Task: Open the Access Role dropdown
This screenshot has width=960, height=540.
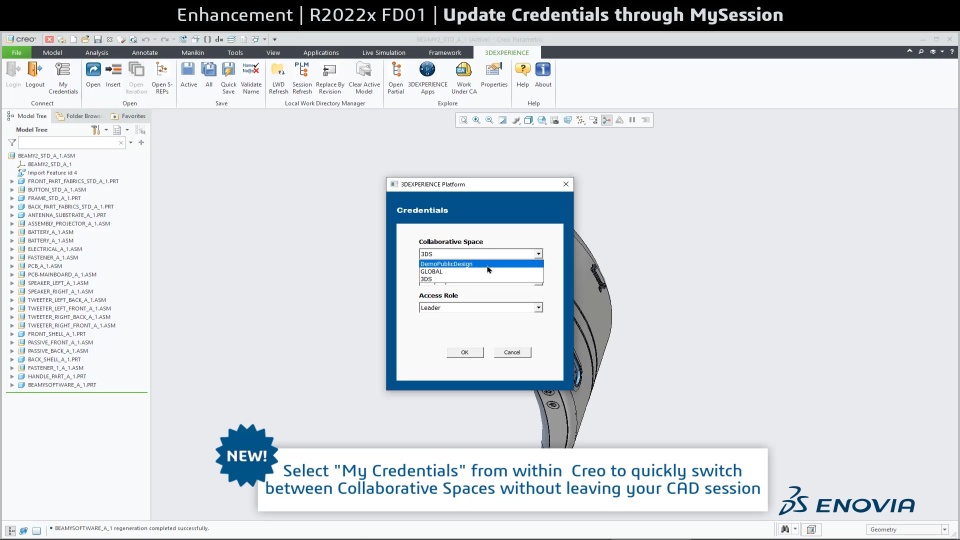Action: [481, 307]
